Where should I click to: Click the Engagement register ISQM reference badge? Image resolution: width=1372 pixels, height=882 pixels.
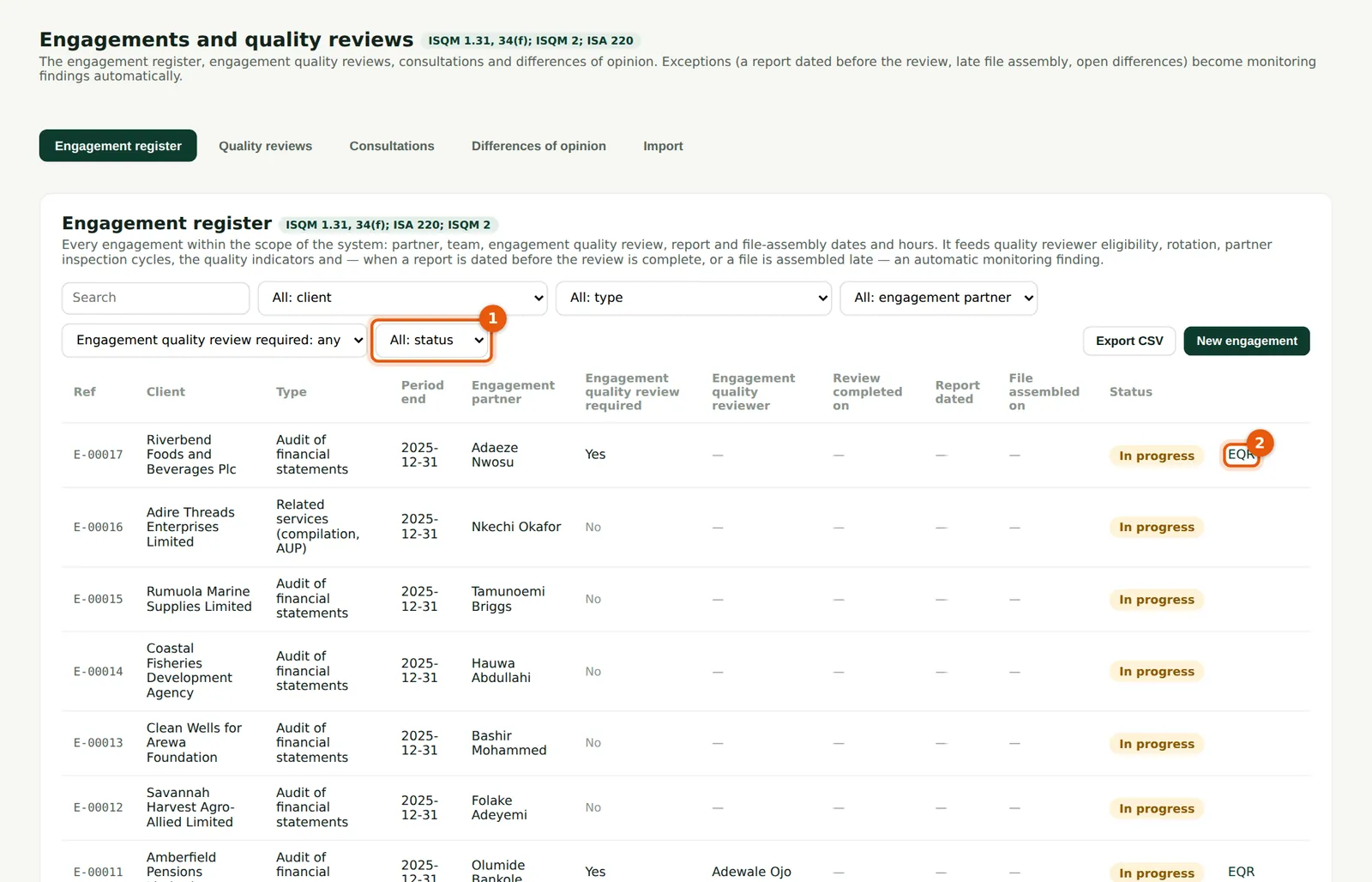(x=388, y=225)
